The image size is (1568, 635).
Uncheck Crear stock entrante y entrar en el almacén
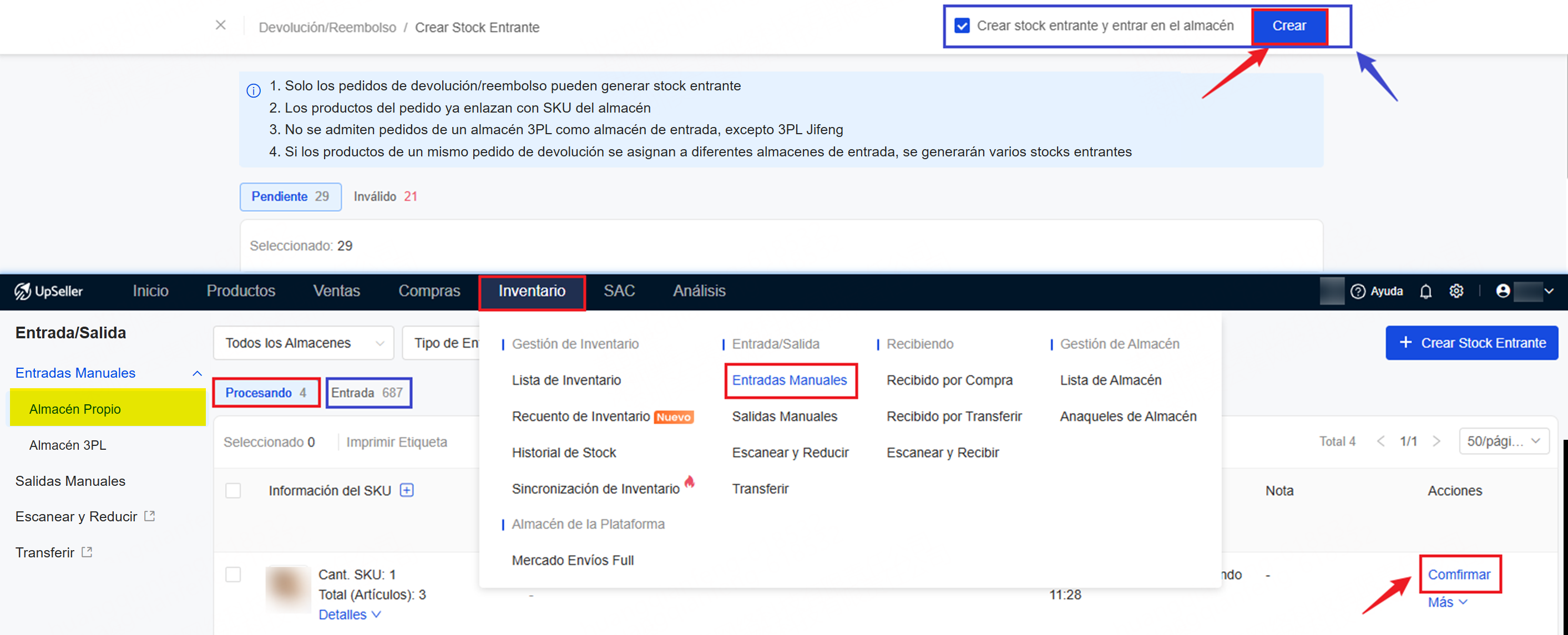[x=962, y=26]
